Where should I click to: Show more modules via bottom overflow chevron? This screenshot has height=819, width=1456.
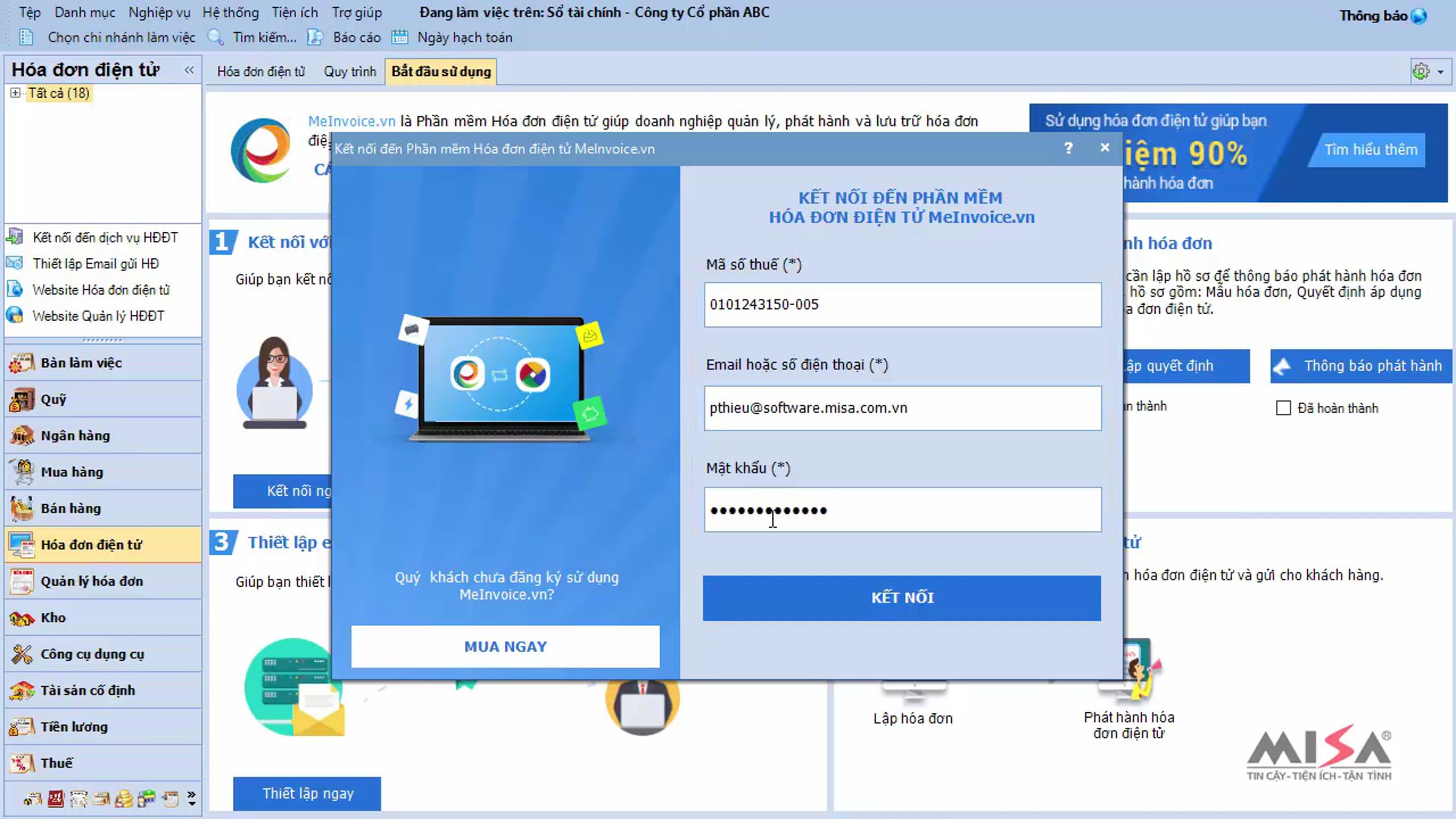192,798
